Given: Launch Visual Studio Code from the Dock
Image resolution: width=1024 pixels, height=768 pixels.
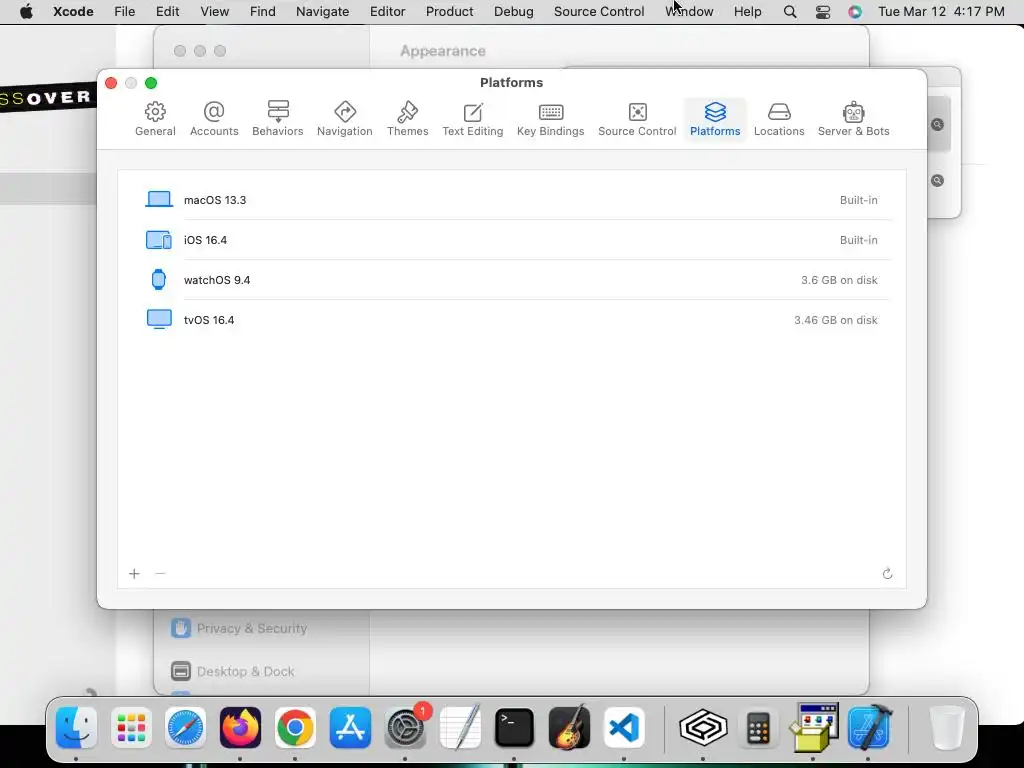Looking at the screenshot, I should coord(624,728).
